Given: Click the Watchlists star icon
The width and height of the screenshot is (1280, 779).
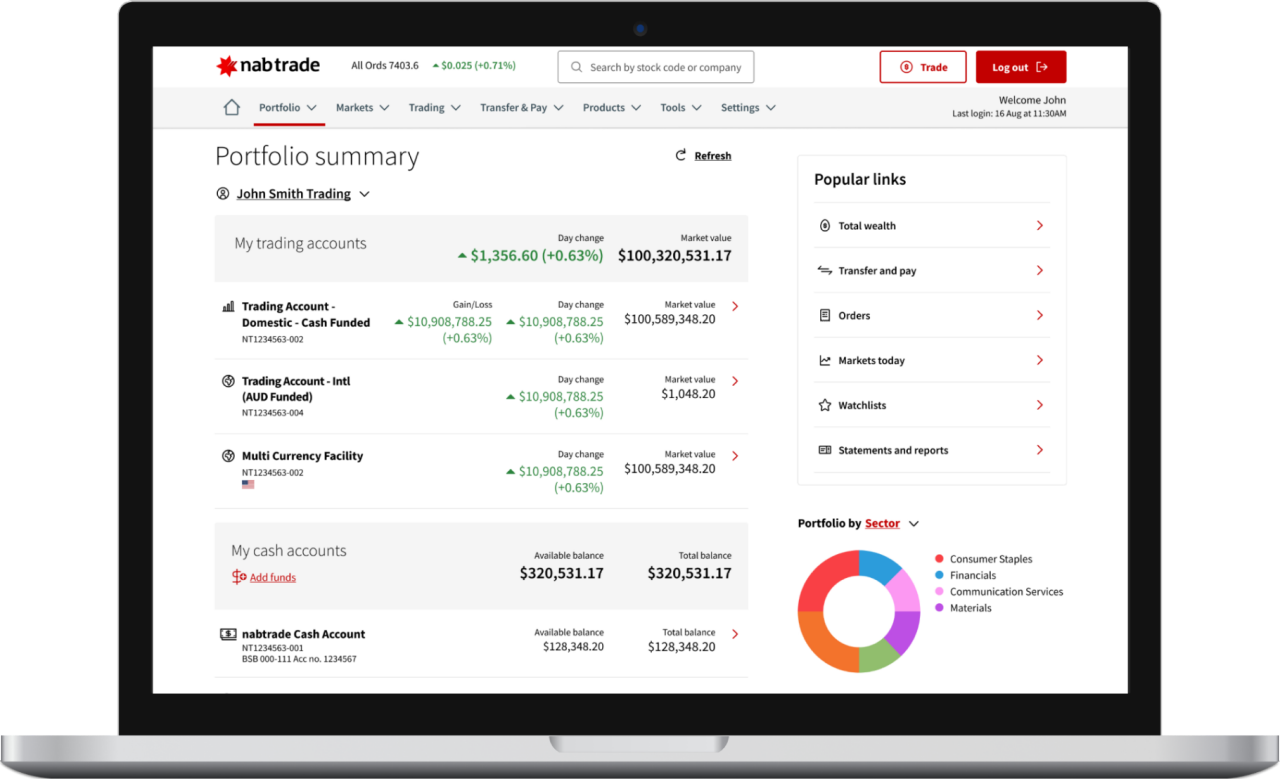Looking at the screenshot, I should point(825,405).
